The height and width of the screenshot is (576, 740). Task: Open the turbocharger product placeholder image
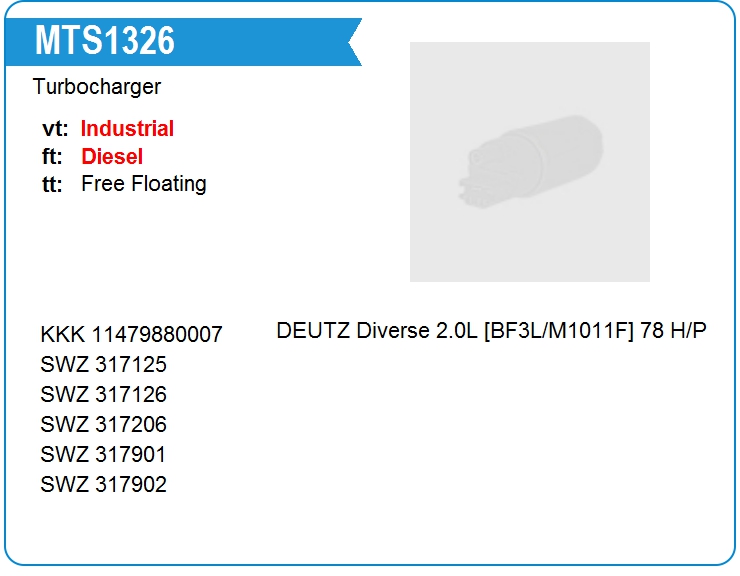[x=530, y=162]
